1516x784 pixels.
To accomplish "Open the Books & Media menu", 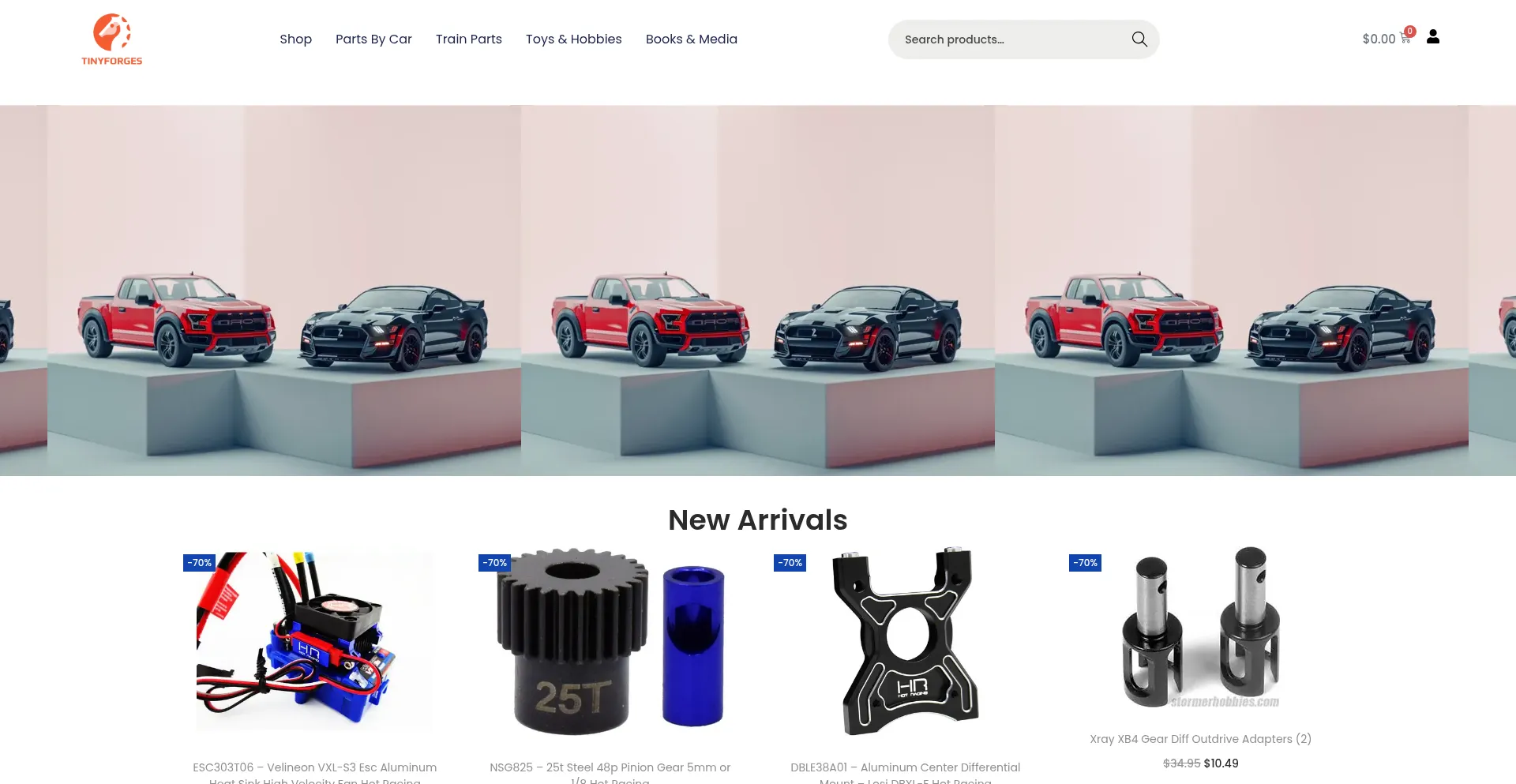I will pyautogui.click(x=692, y=39).
